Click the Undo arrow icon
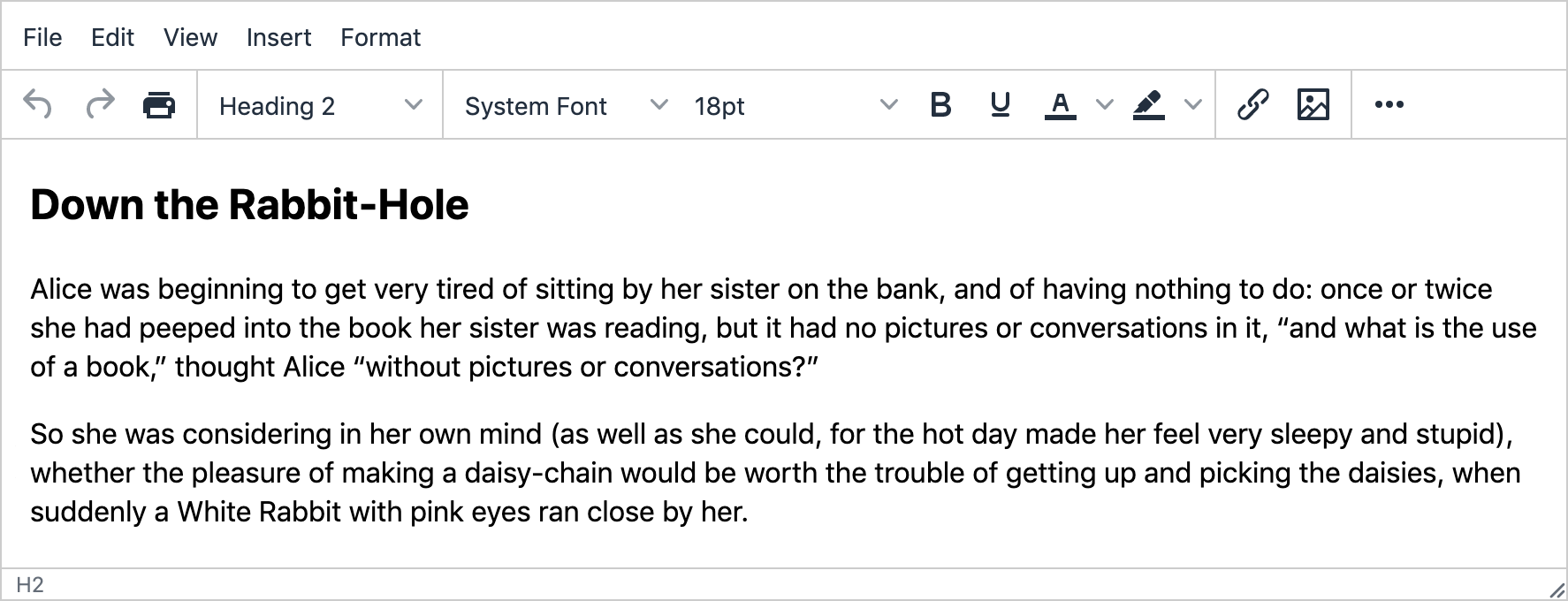The image size is (1568, 601). 37,104
